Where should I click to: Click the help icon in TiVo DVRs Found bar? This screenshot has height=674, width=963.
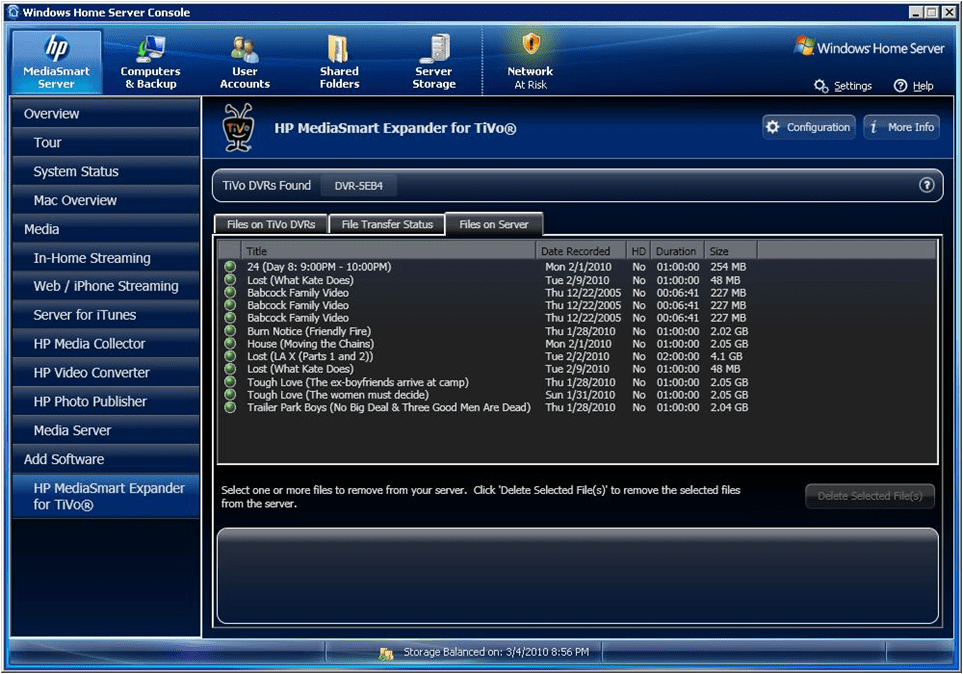coord(926,185)
